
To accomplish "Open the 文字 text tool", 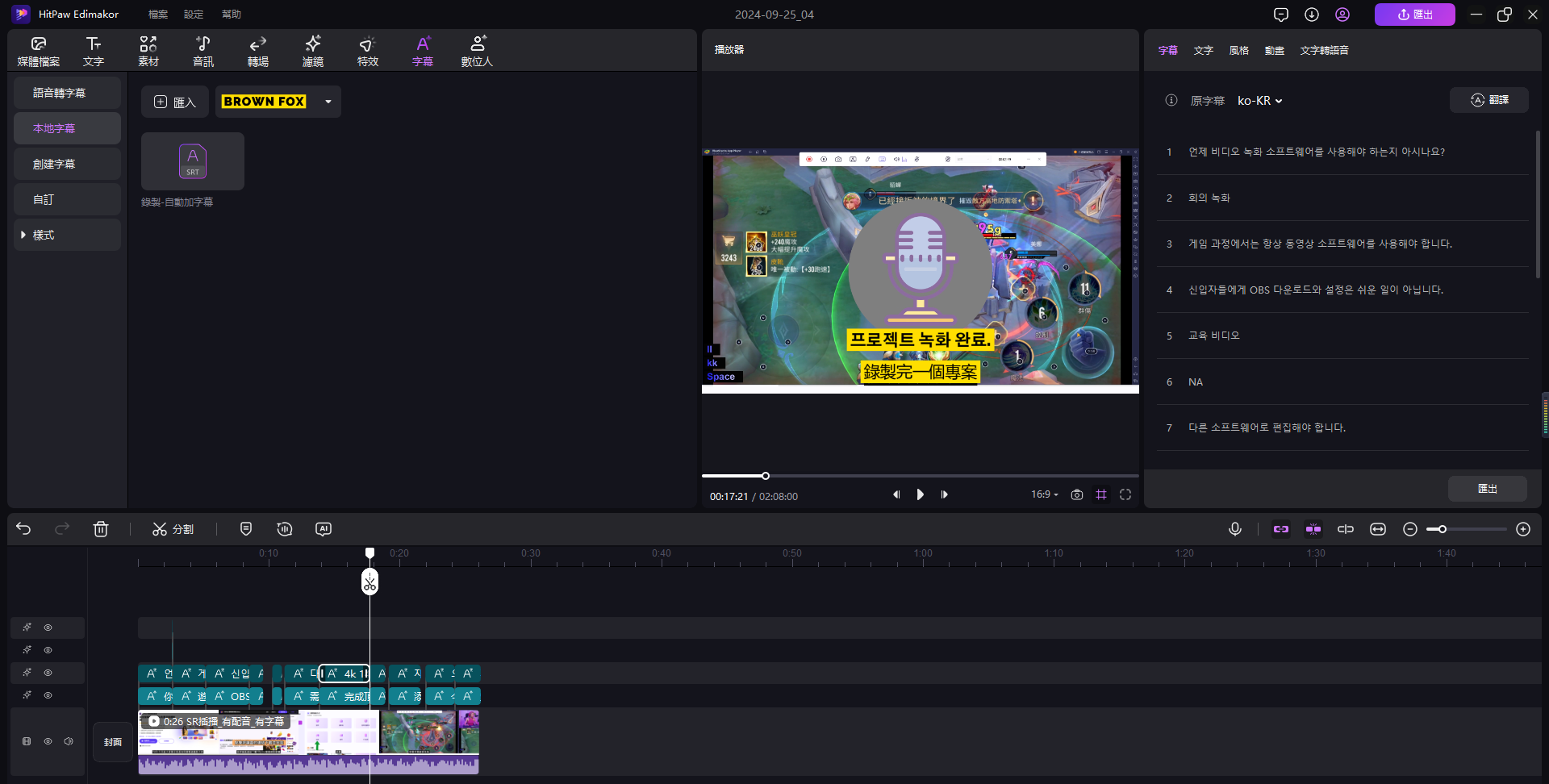I will coord(94,51).
